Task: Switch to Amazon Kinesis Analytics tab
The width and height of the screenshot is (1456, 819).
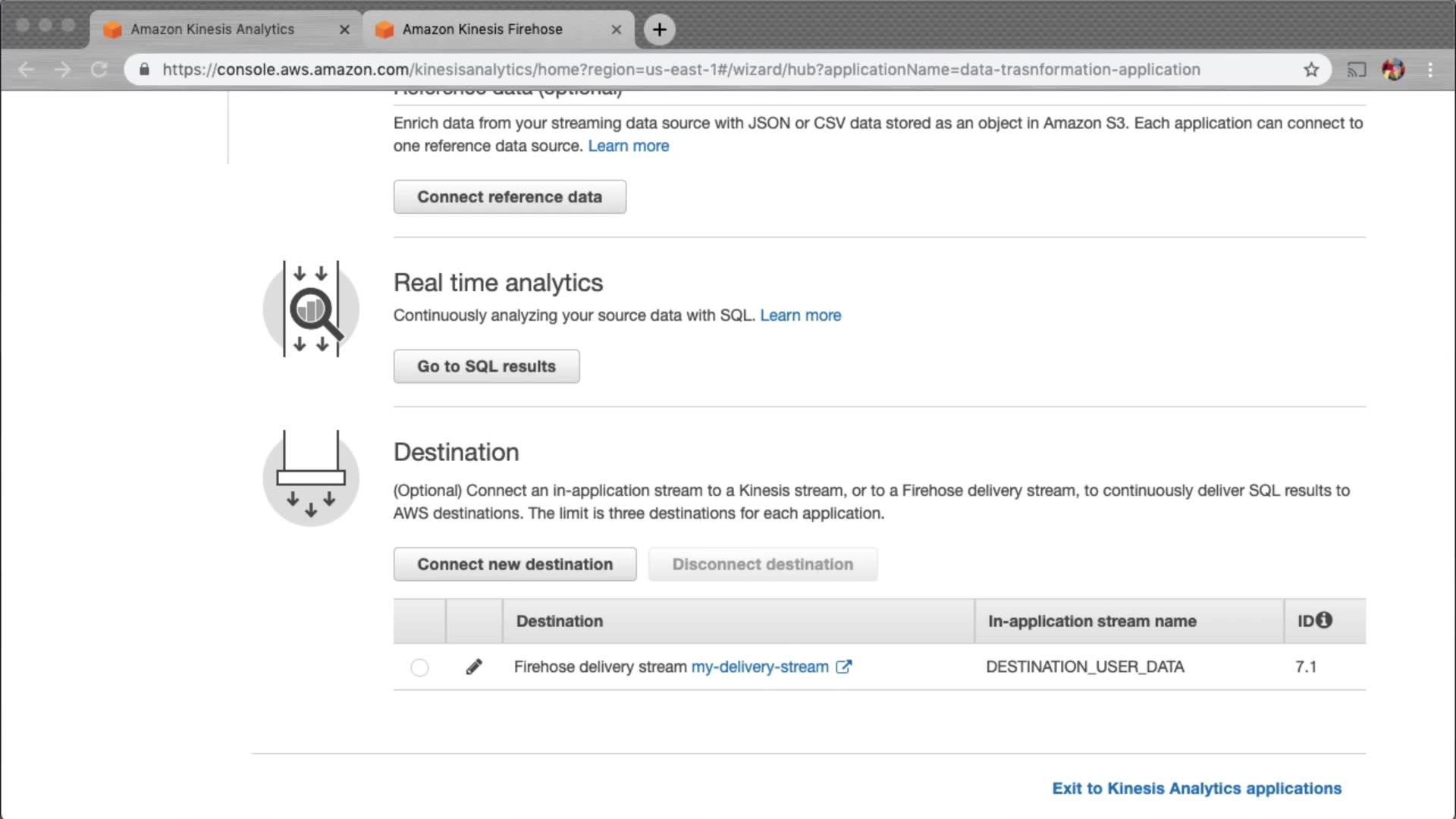Action: [212, 30]
